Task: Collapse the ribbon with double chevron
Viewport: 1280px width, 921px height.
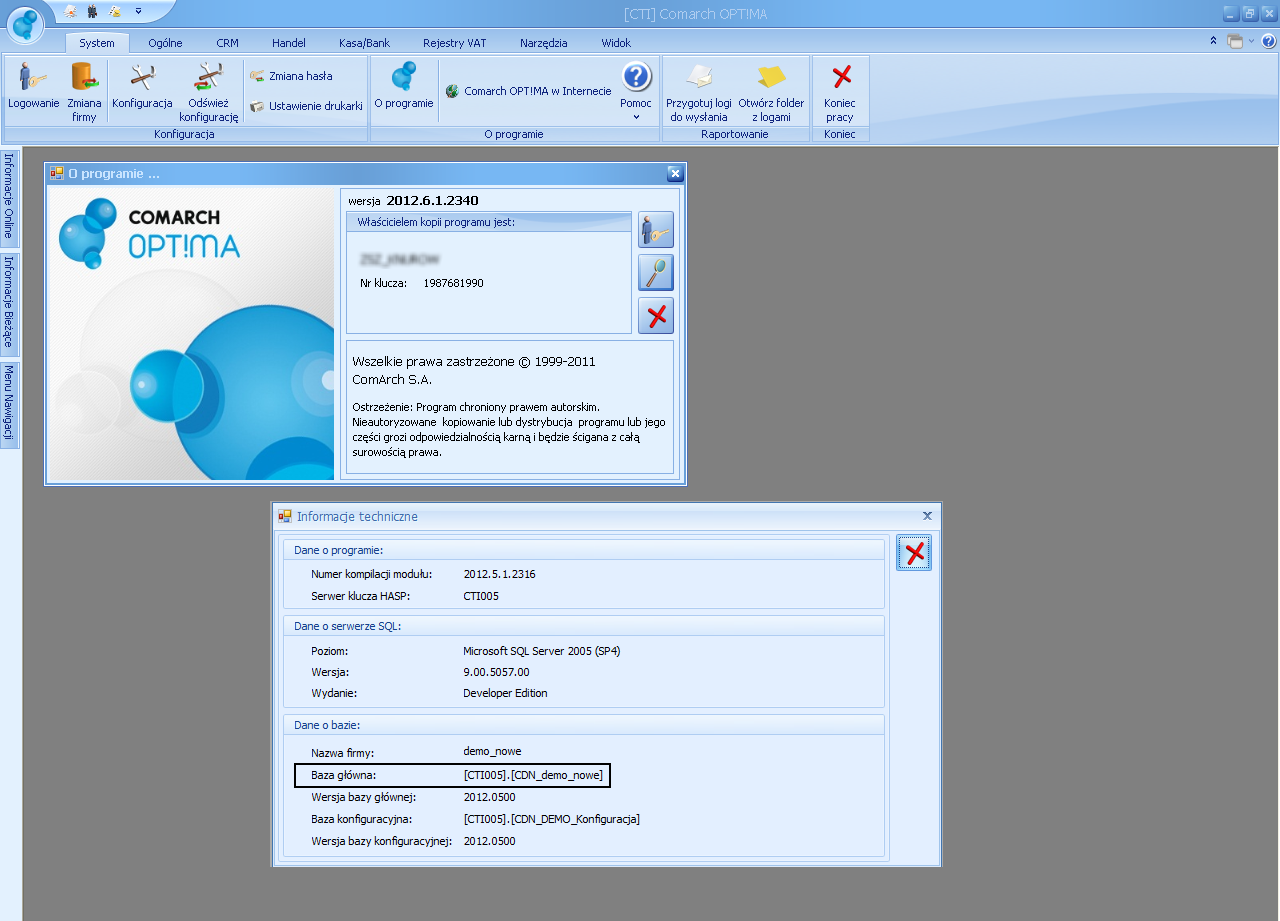Action: (x=1214, y=41)
